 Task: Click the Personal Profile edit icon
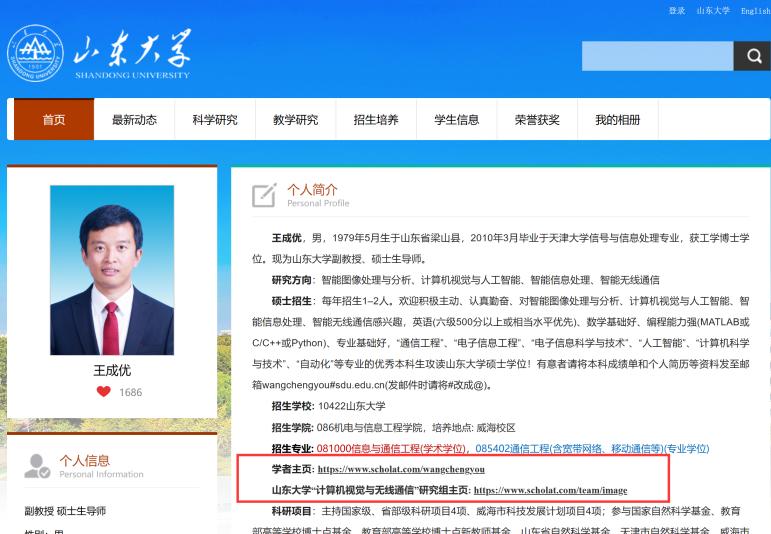tap(264, 195)
